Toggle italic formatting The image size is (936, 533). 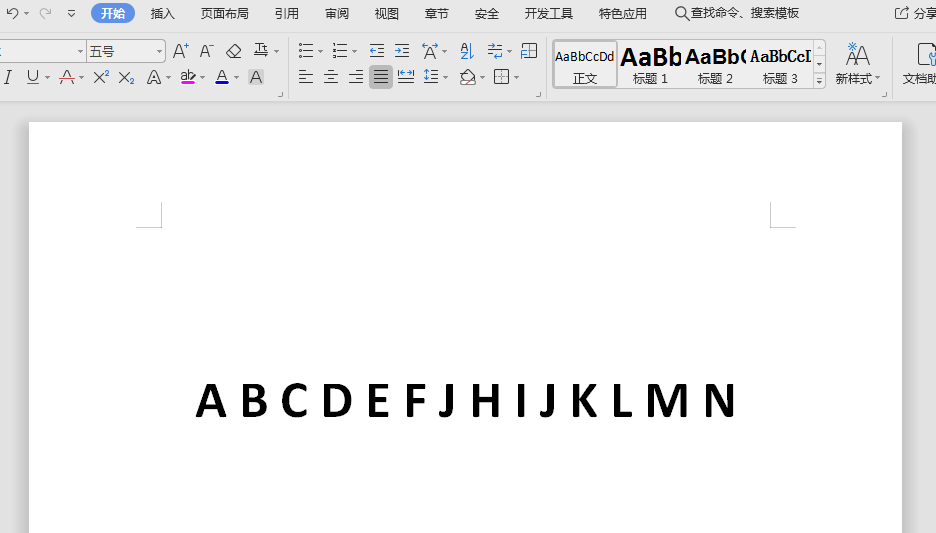[8, 77]
